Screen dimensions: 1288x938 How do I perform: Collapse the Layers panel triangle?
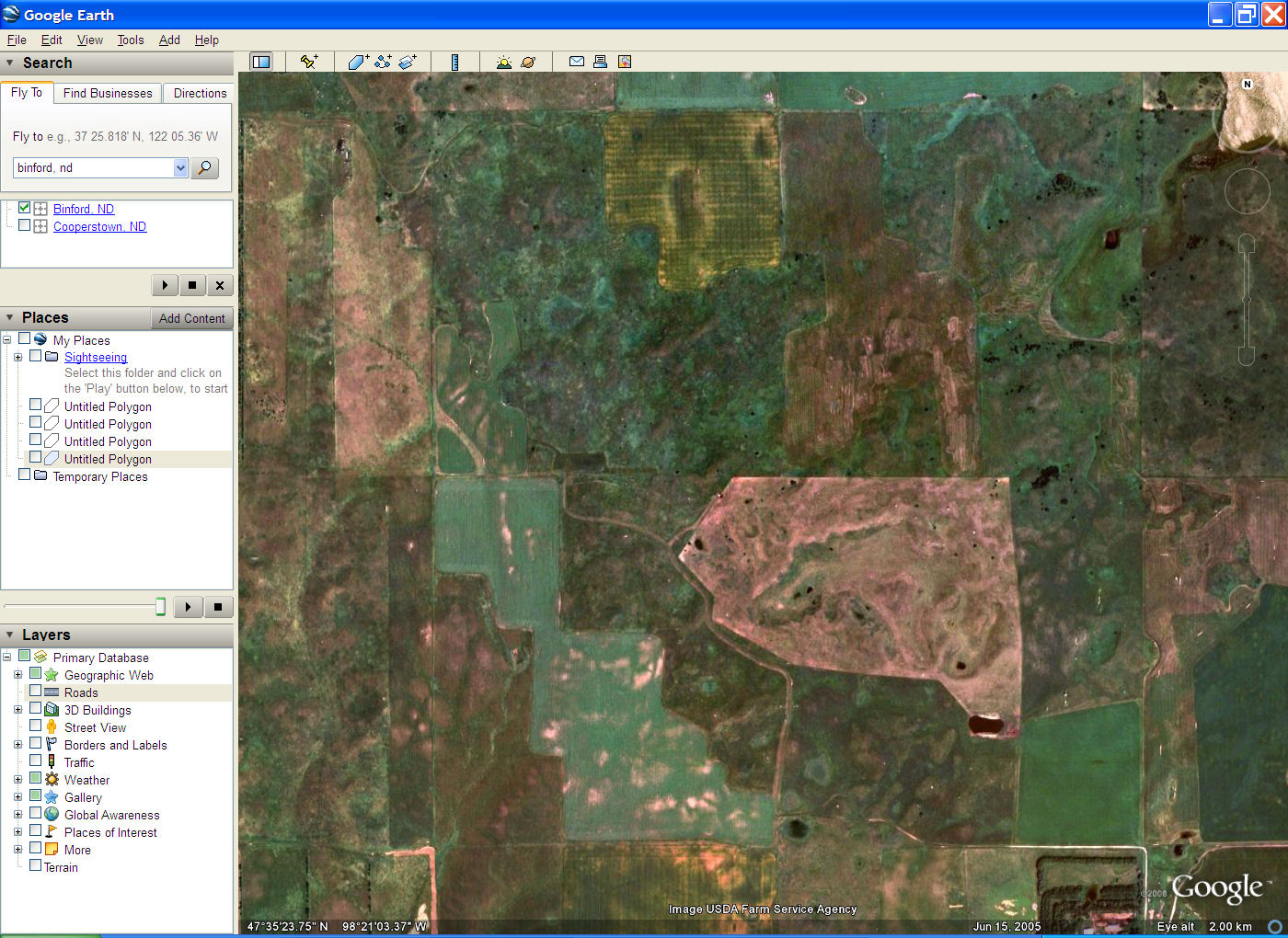(x=10, y=635)
